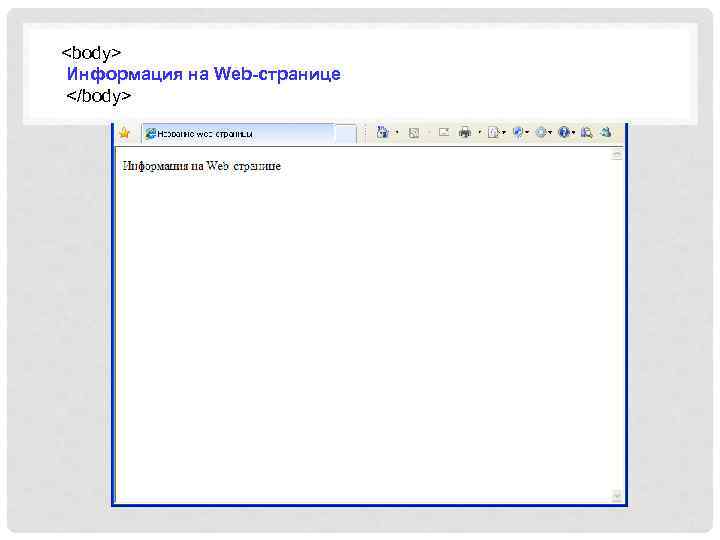The image size is (720, 540).
Task: Click the page text "Информация на Web странице"
Action: [202, 166]
